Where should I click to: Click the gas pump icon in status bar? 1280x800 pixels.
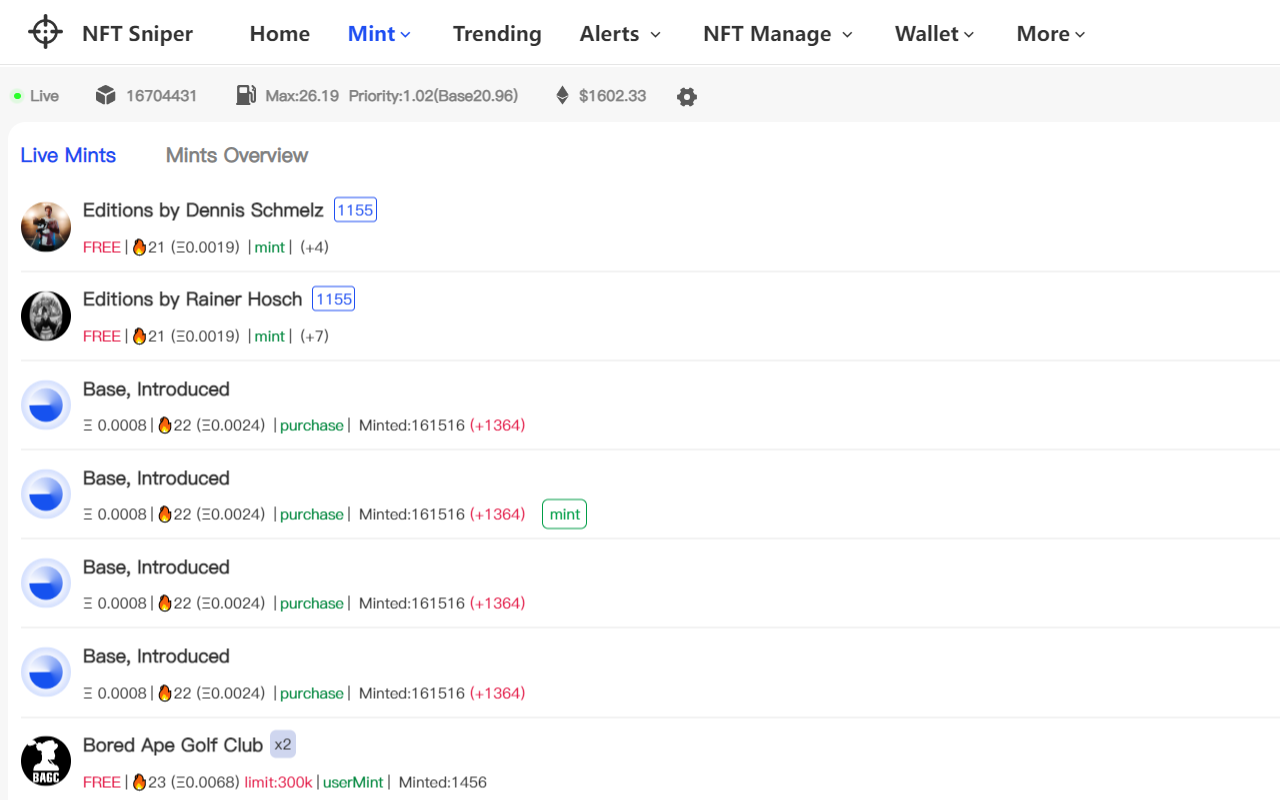tap(246, 94)
